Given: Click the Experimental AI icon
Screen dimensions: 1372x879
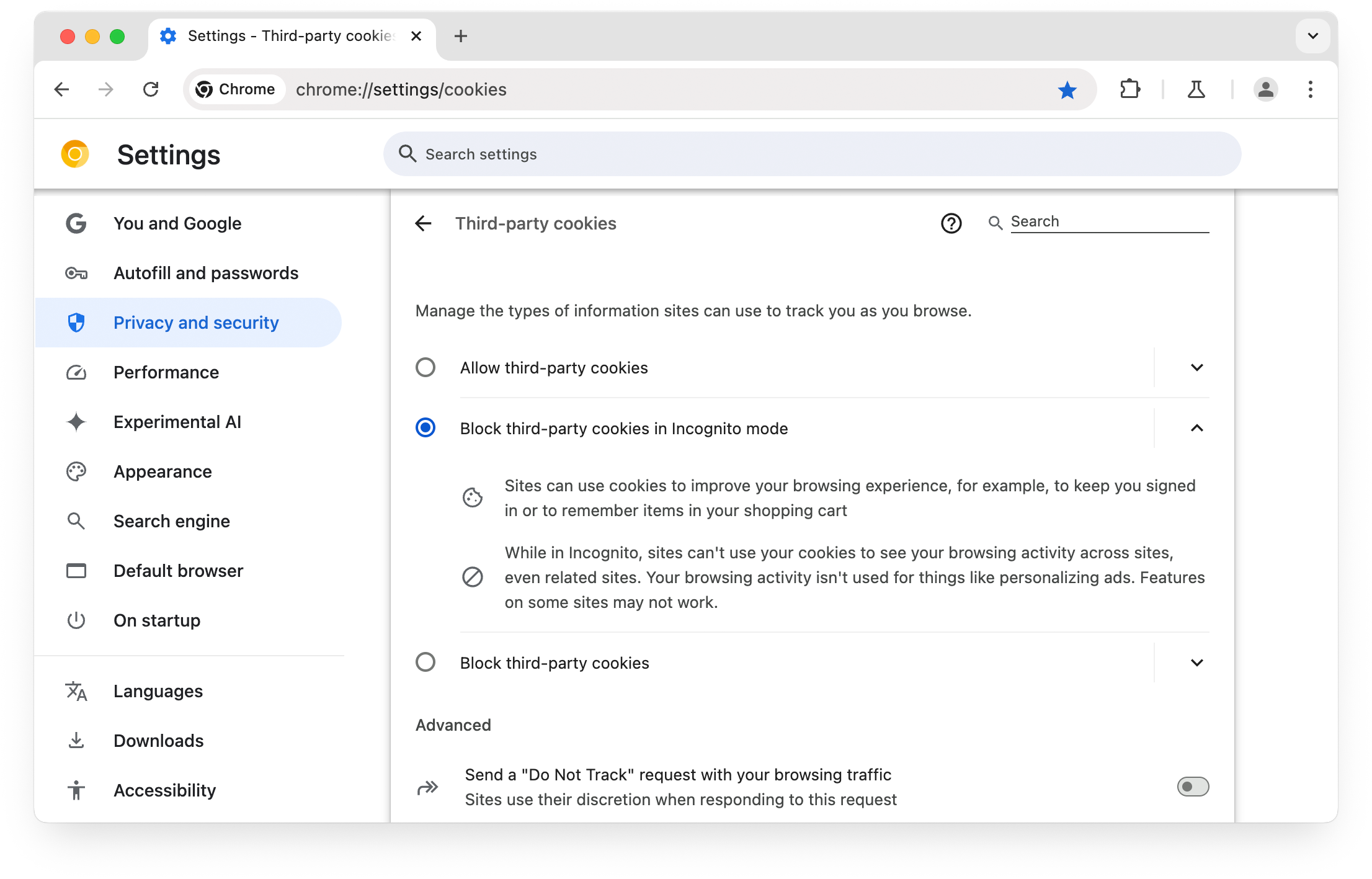Looking at the screenshot, I should point(76,421).
